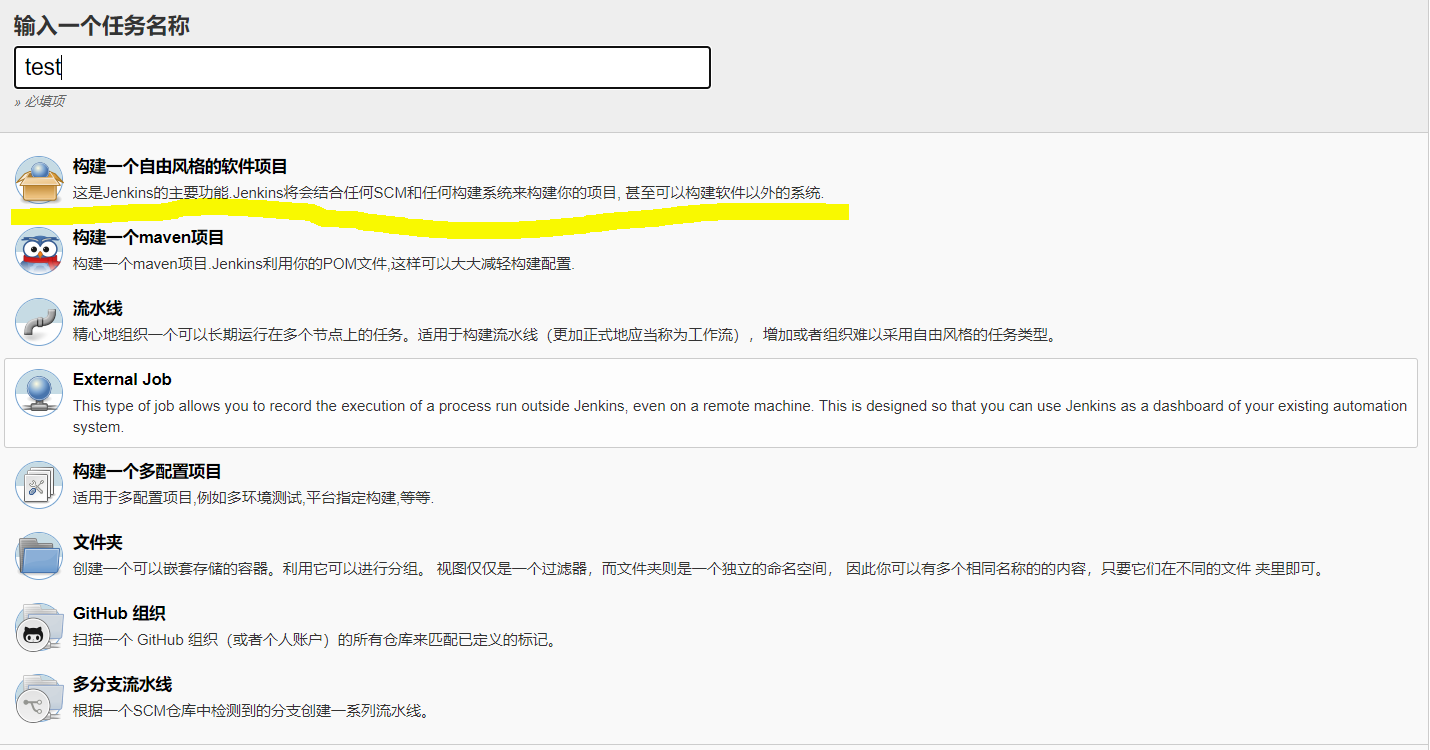Image resolution: width=1430 pixels, height=750 pixels.
Task: Choose the External Job title
Action: [122, 380]
